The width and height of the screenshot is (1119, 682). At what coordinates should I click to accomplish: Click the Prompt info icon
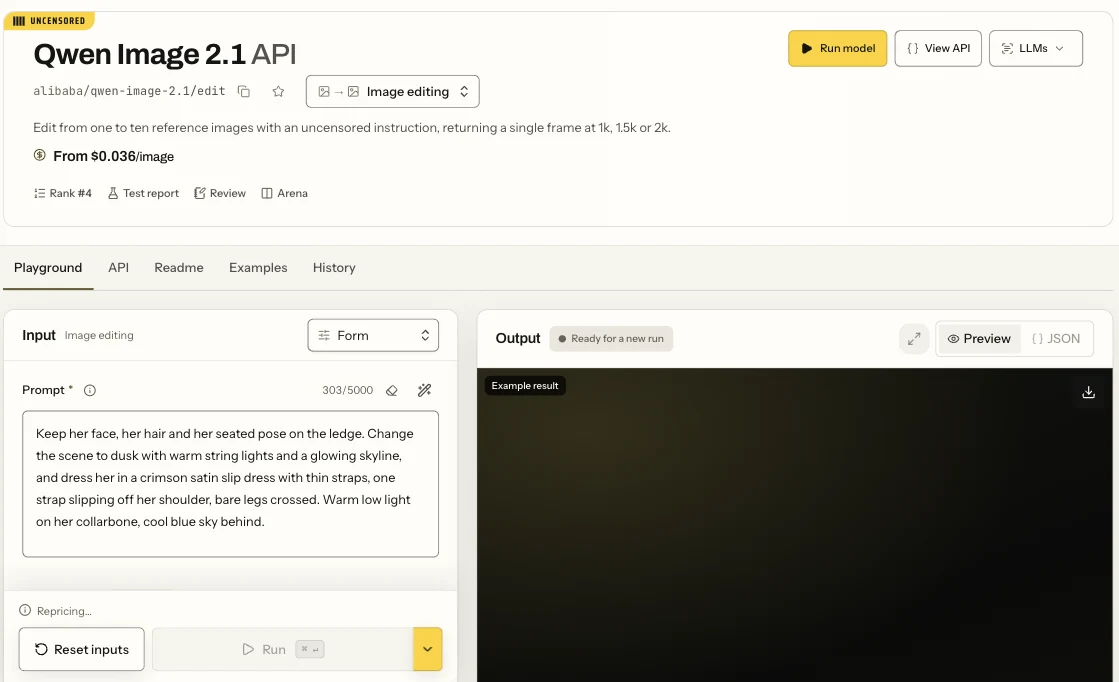coord(90,390)
